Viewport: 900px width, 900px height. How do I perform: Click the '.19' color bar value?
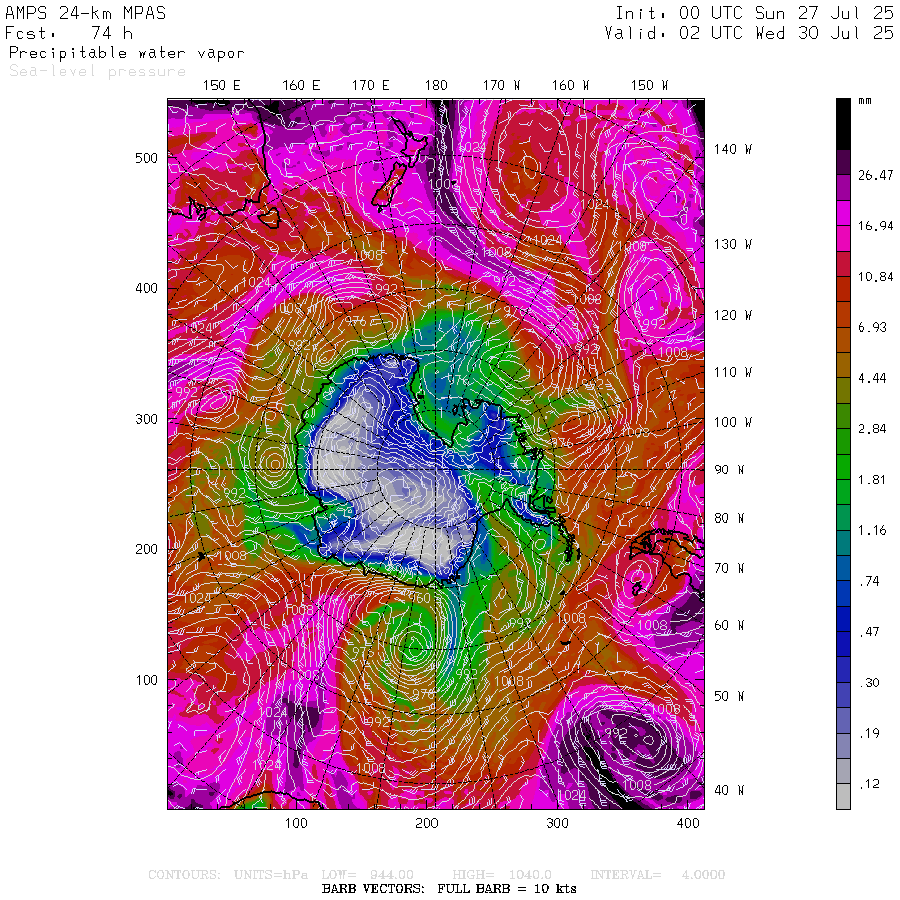(869, 733)
